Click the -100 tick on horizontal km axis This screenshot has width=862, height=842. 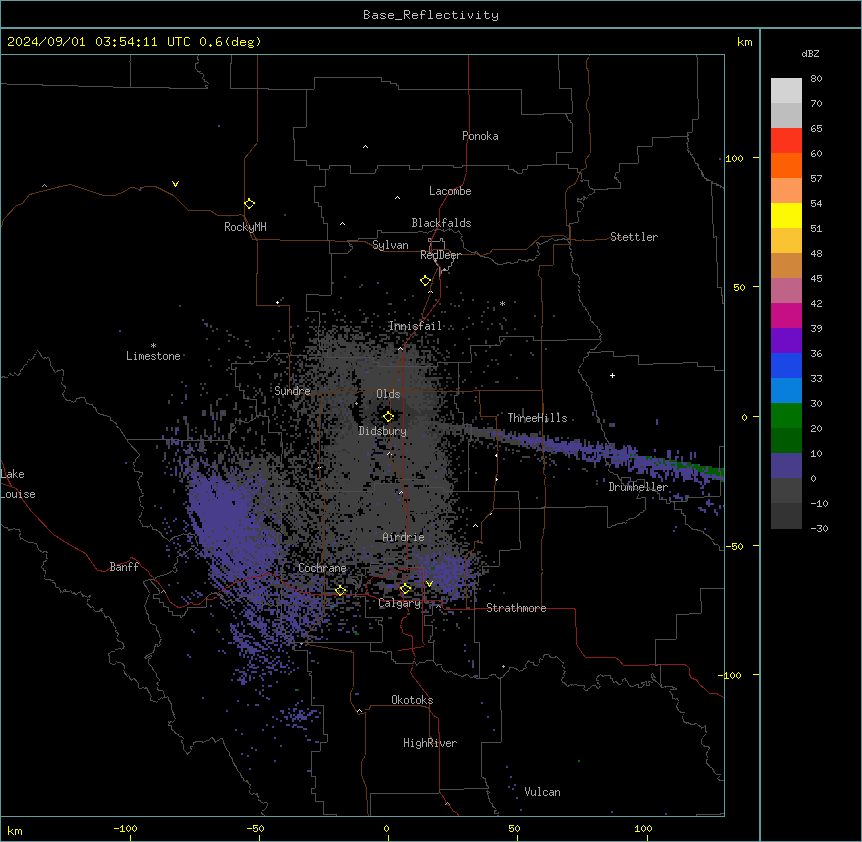point(125,828)
